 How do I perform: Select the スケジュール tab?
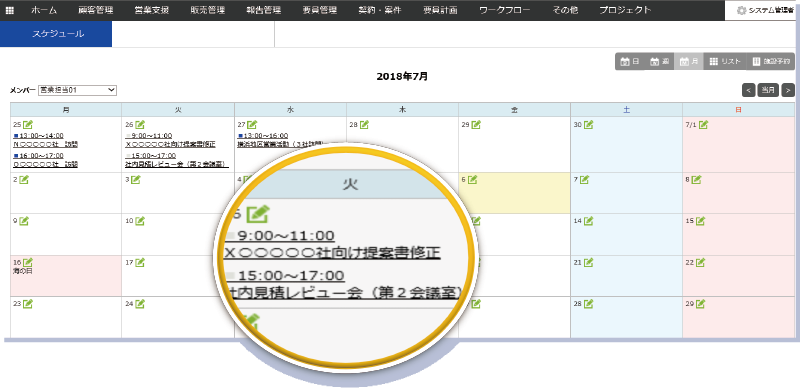click(x=56, y=34)
